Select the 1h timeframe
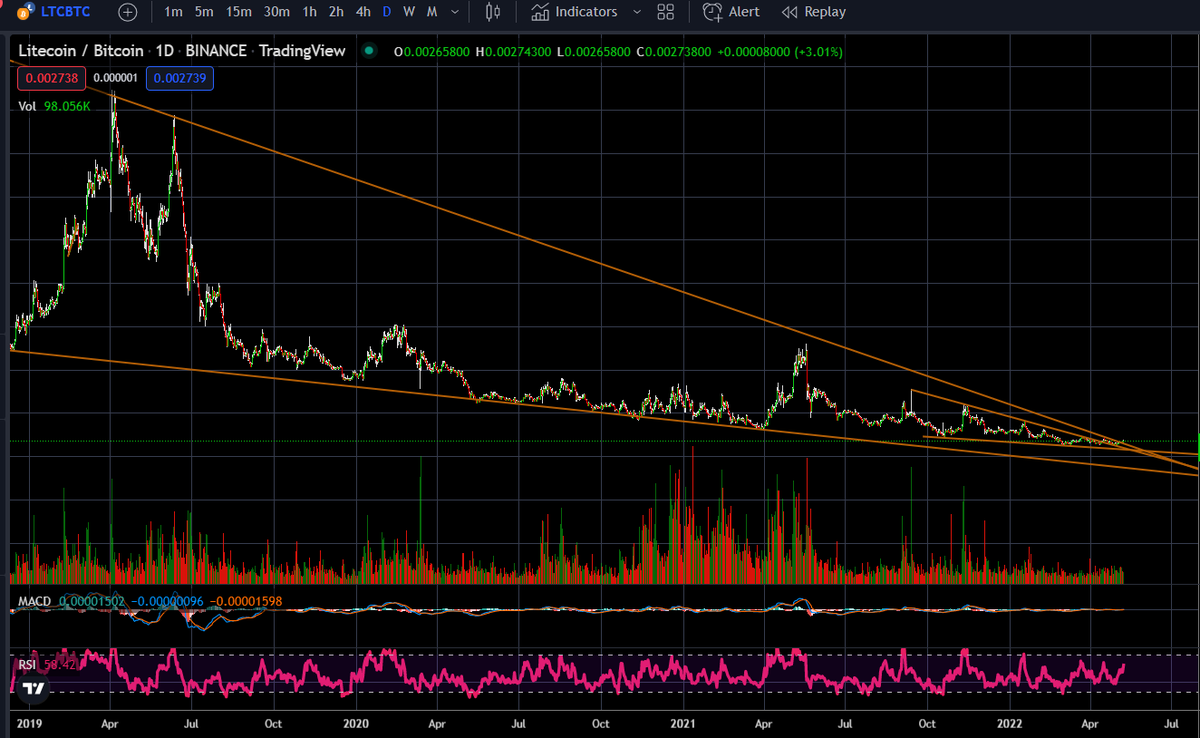Screen dimensions: 1200x738 (310, 12)
